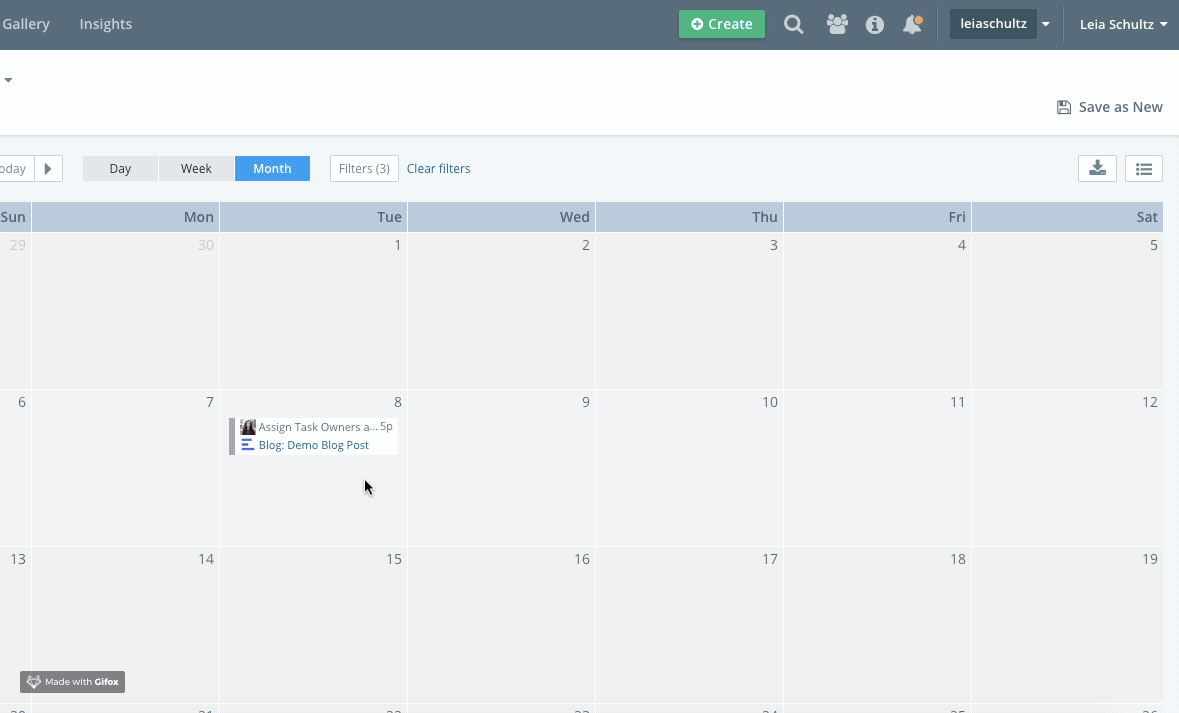Screen dimensions: 1179x713
Task: Click date 10 on Thursday
Action: coord(770,402)
